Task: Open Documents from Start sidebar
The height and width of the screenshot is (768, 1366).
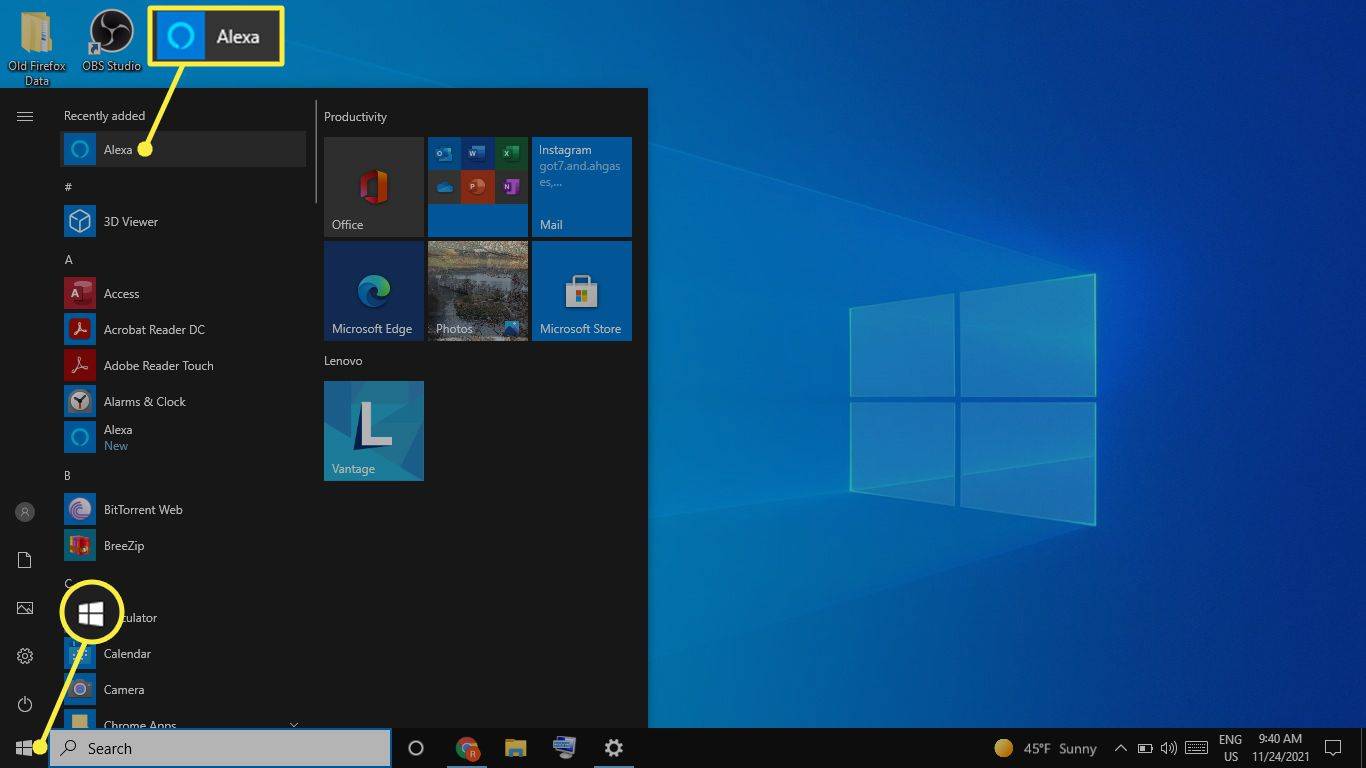Action: pyautogui.click(x=25, y=560)
